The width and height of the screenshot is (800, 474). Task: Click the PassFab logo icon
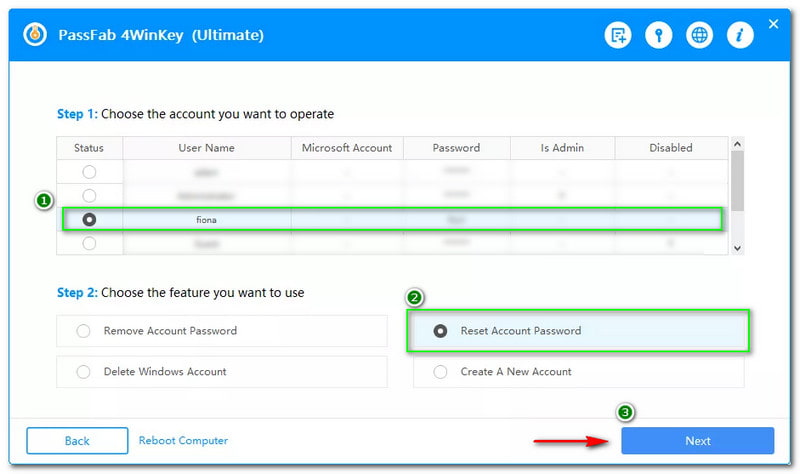(37, 35)
